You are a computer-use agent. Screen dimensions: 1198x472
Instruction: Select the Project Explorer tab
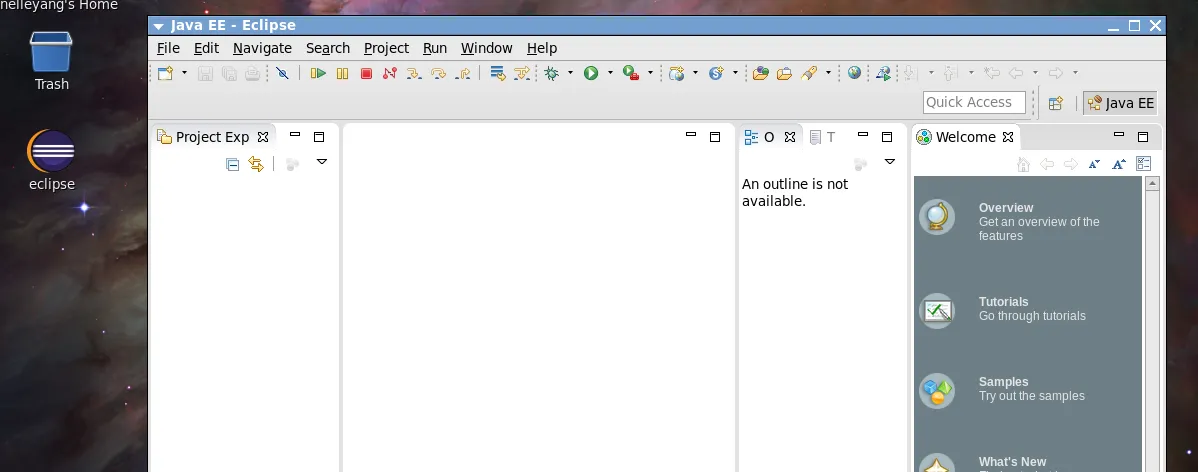(212, 137)
